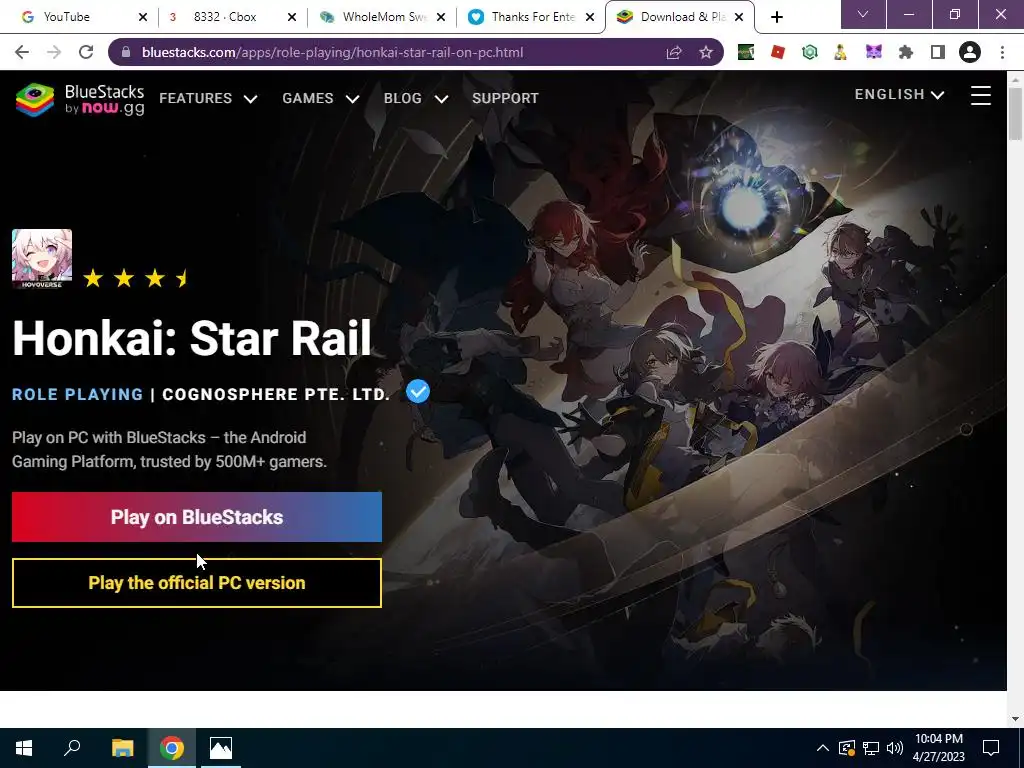1024x768 pixels.
Task: Bookmark this page with the star icon
Action: (x=706, y=52)
